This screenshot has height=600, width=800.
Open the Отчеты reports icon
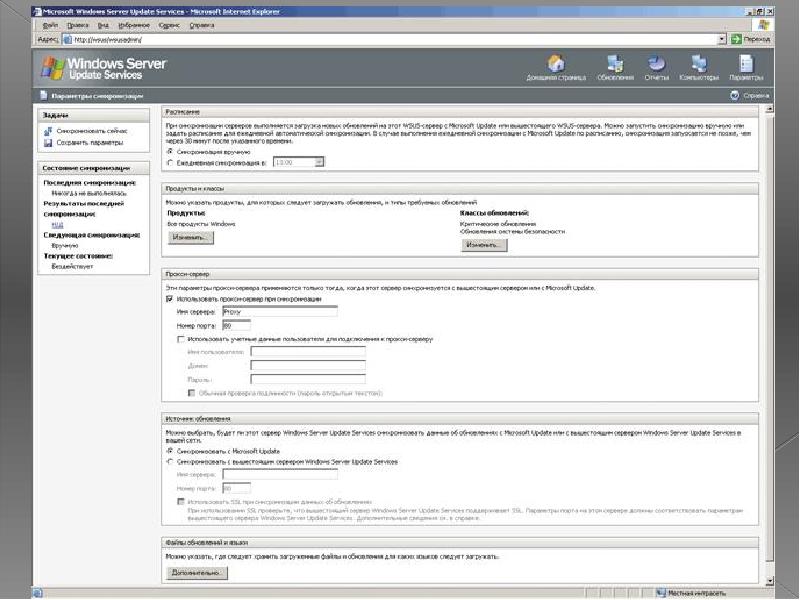tap(656, 64)
